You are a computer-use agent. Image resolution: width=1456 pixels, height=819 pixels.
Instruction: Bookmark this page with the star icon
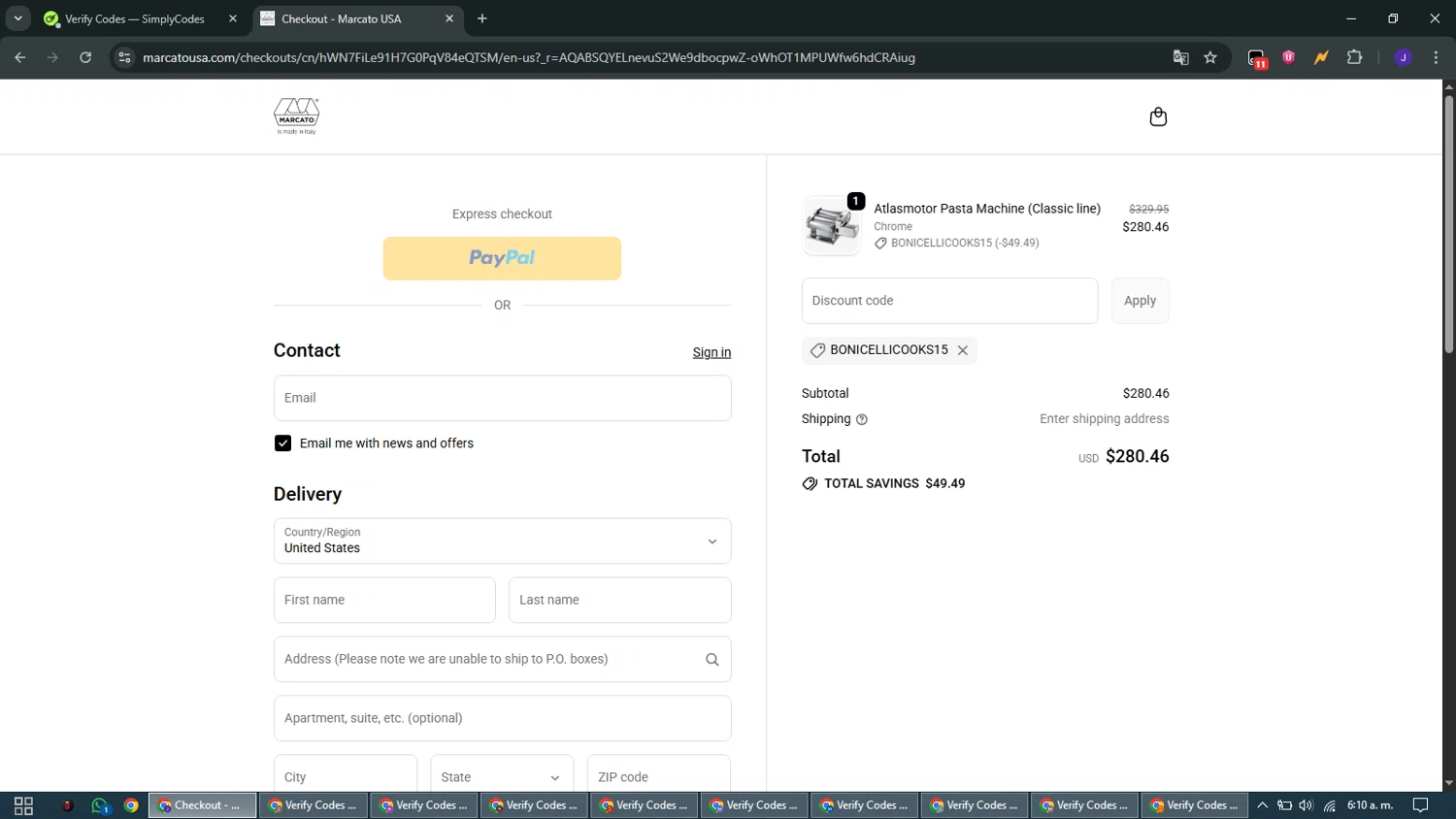point(1210,57)
